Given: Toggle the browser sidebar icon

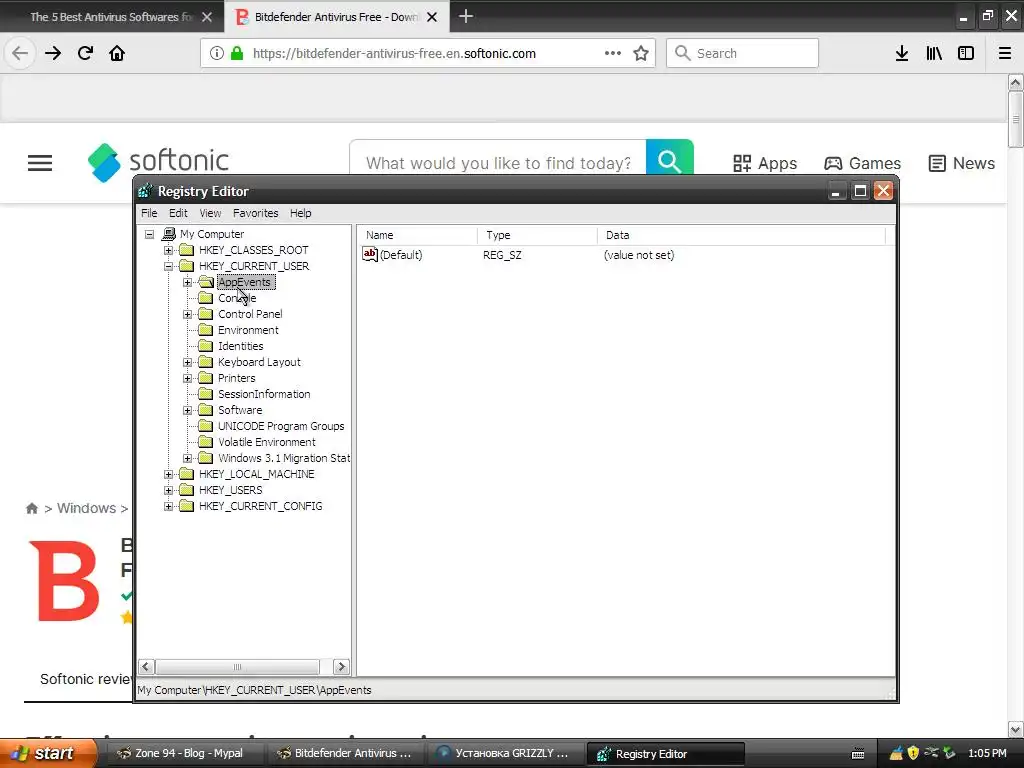Looking at the screenshot, I should pyautogui.click(x=966, y=53).
